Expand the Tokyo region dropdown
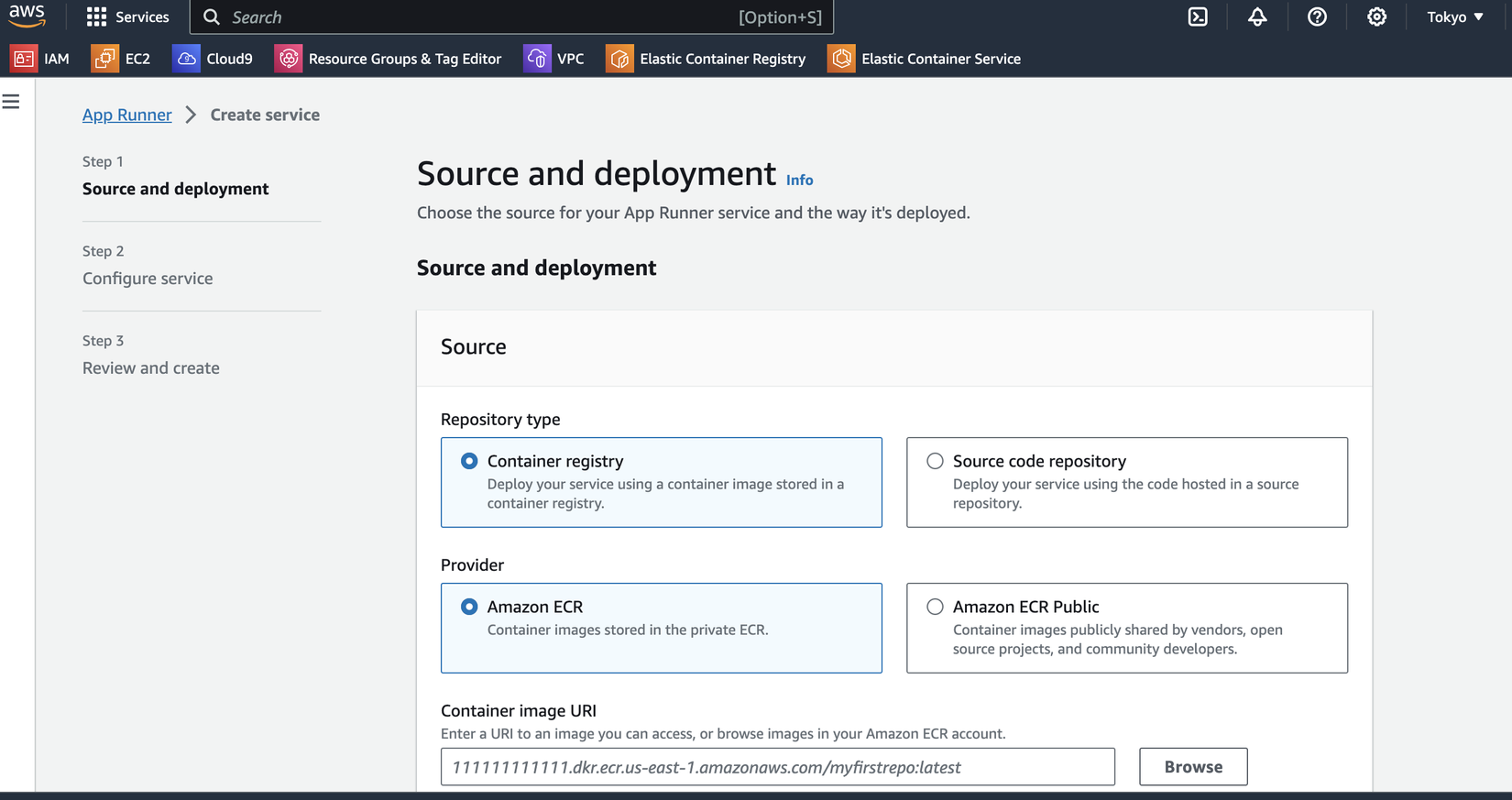Image resolution: width=1512 pixels, height=800 pixels. point(1454,17)
